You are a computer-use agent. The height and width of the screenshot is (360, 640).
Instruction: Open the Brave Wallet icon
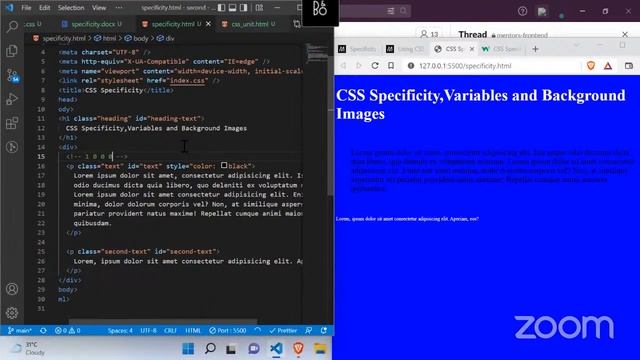629,66
